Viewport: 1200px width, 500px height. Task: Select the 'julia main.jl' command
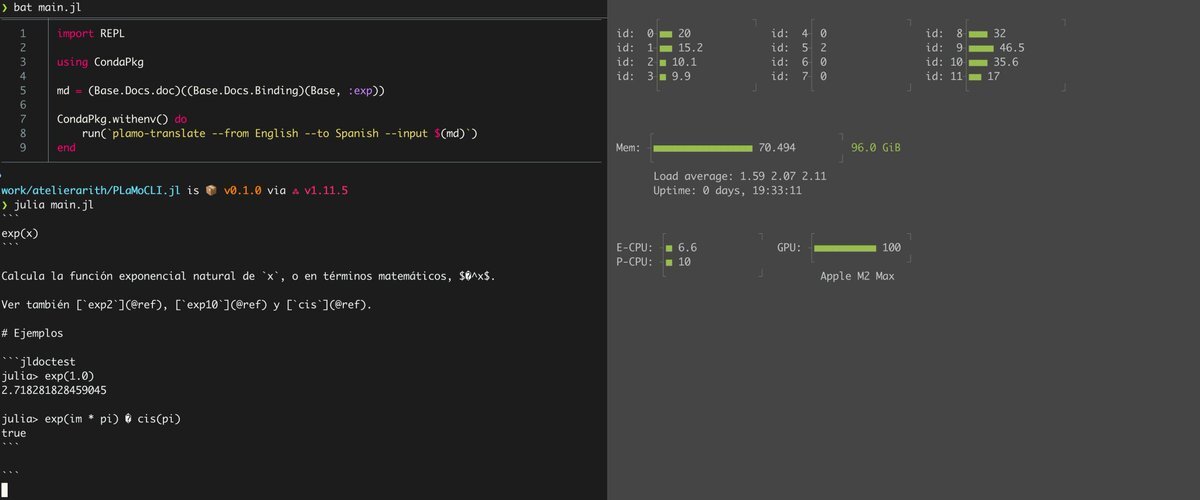pos(54,205)
